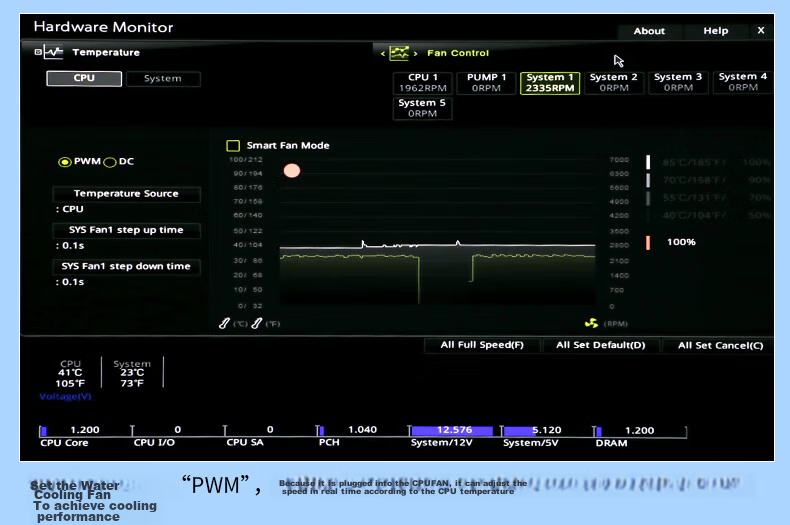The width and height of the screenshot is (790, 525).
Task: Click the System/12V voltage bar
Action: click(x=453, y=431)
